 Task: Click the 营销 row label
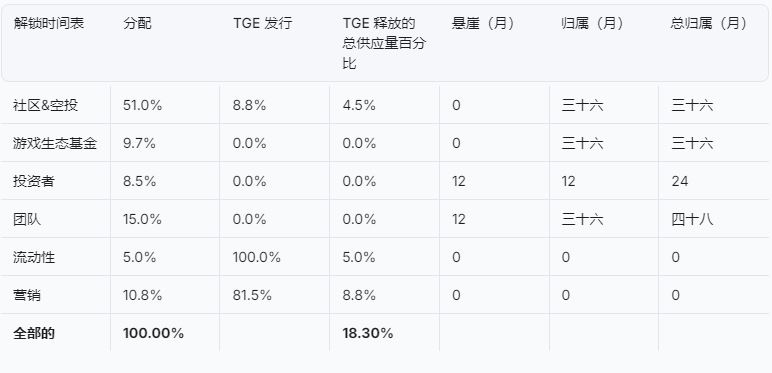[27, 295]
